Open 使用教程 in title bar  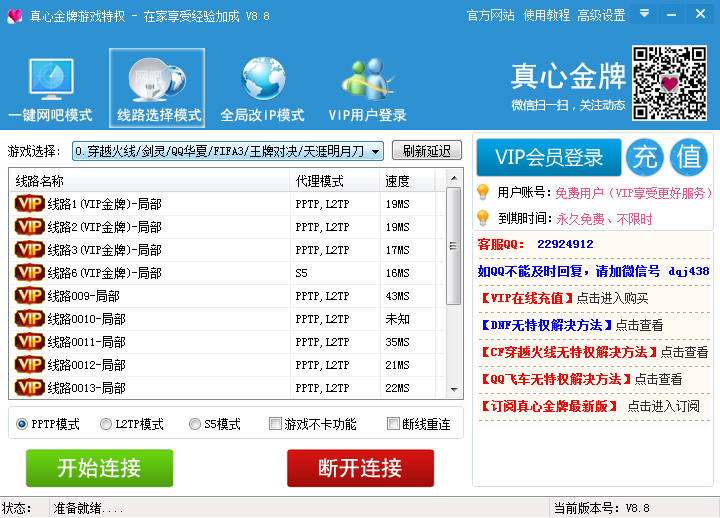point(546,16)
